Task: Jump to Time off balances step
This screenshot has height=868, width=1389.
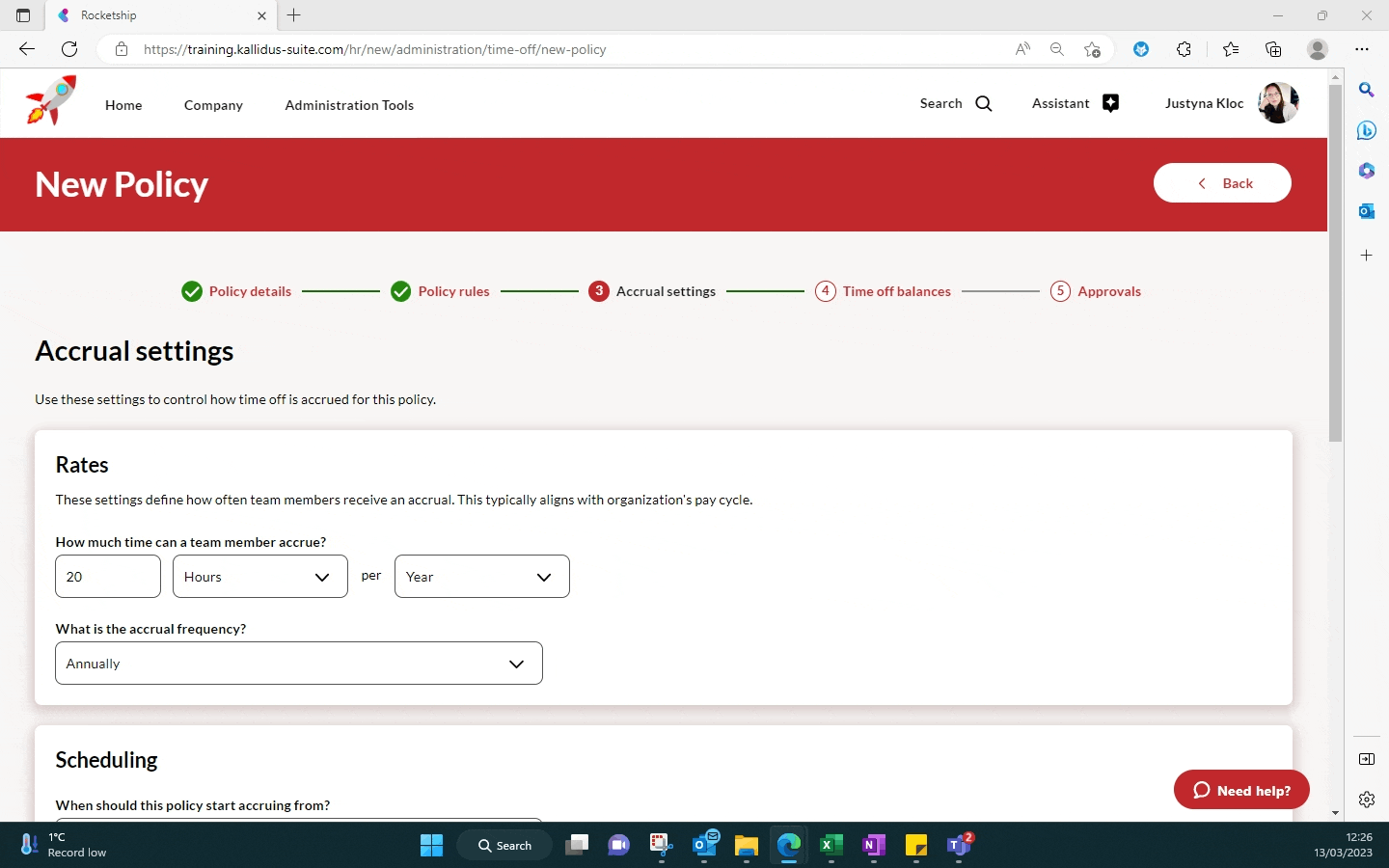Action: [x=895, y=291]
